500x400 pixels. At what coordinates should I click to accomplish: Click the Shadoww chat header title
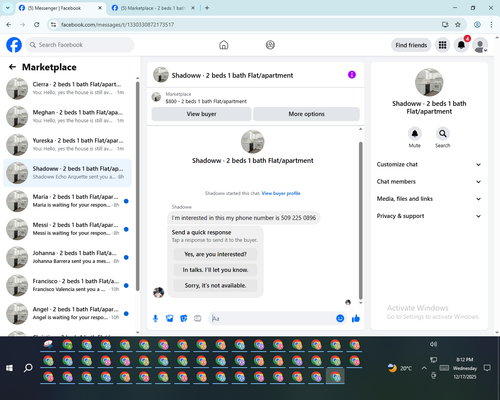click(232, 75)
